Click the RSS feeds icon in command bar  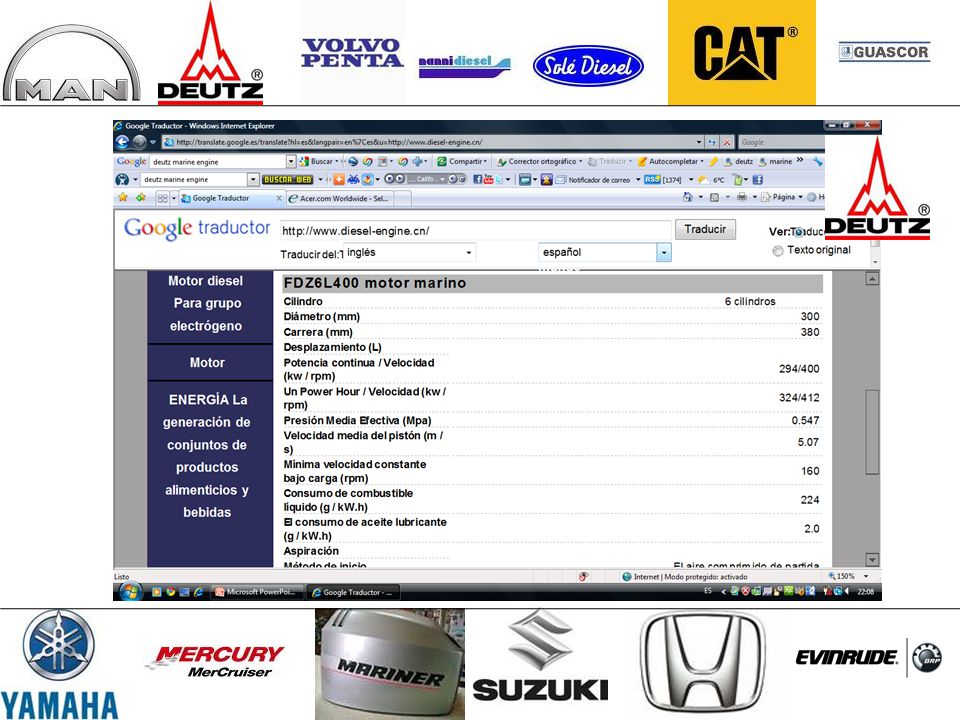[714, 197]
